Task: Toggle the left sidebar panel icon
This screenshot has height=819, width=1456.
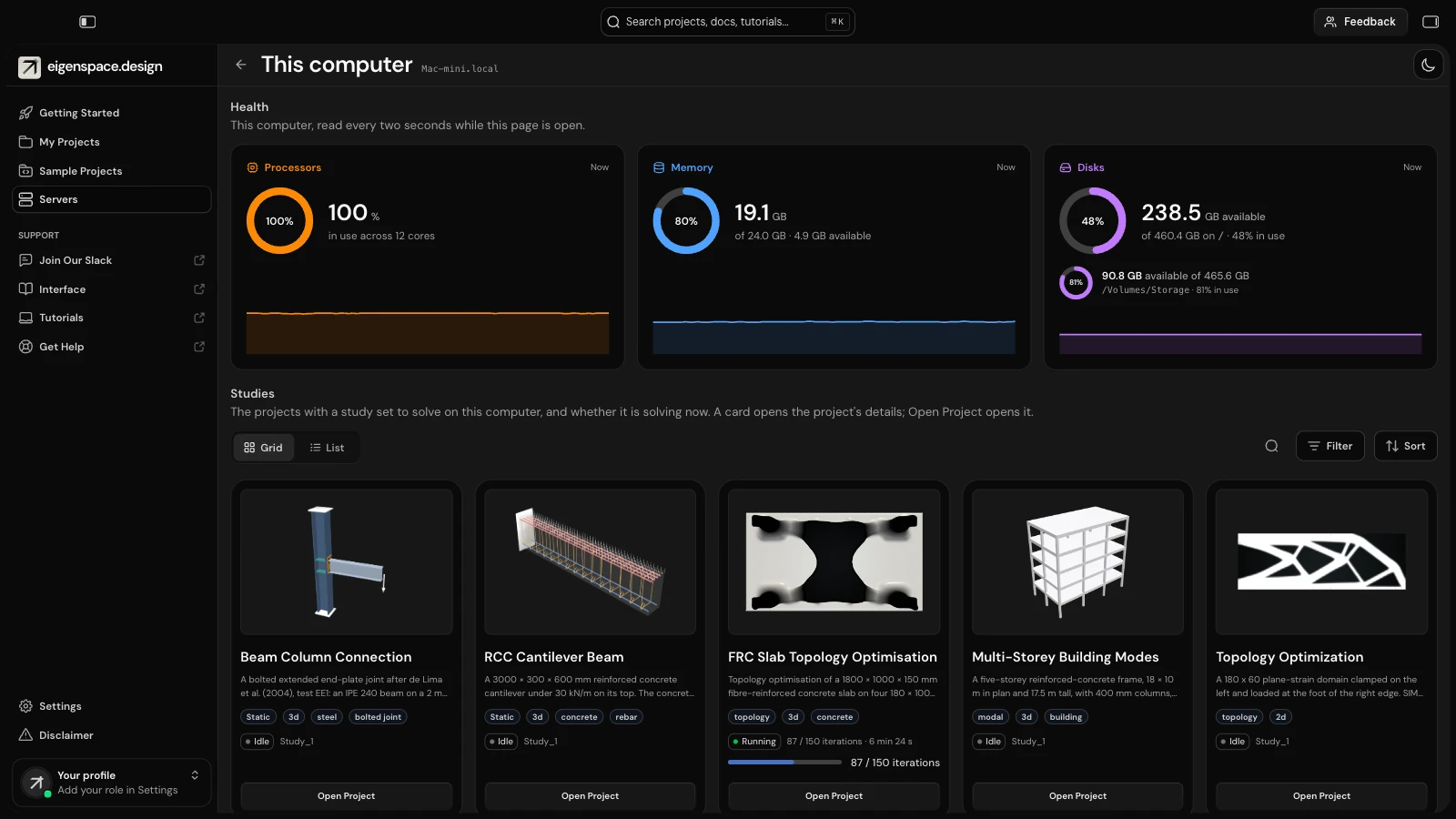Action: click(x=87, y=22)
